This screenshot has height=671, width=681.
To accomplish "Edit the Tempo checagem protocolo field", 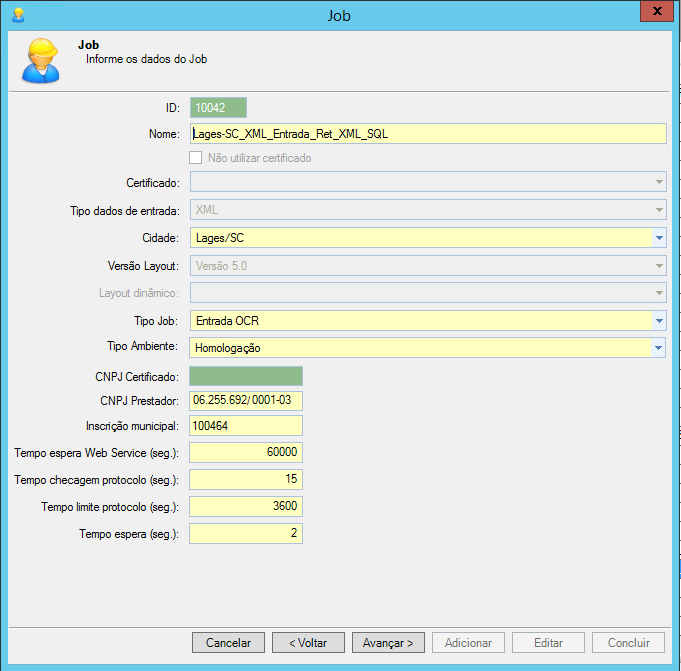I will (x=245, y=480).
